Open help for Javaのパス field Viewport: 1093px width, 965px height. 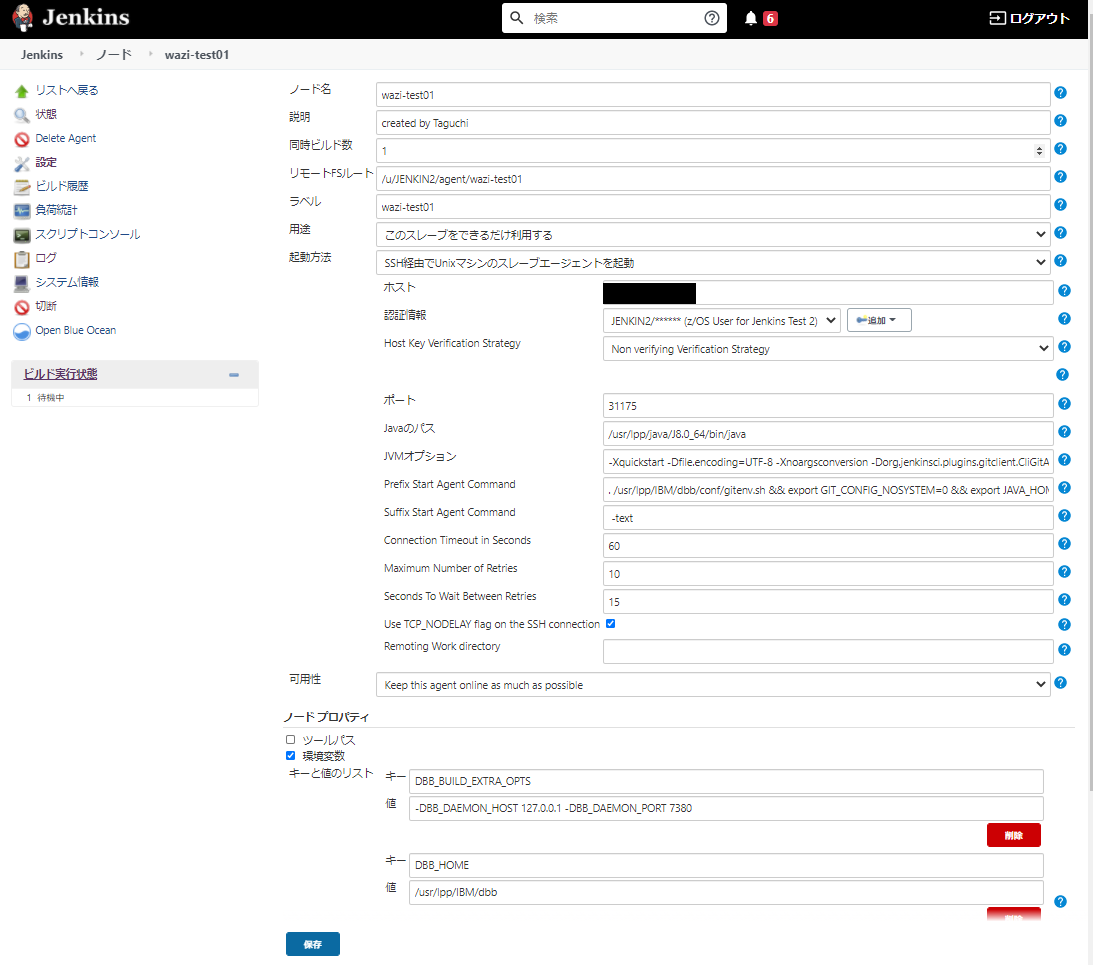pyautogui.click(x=1064, y=432)
